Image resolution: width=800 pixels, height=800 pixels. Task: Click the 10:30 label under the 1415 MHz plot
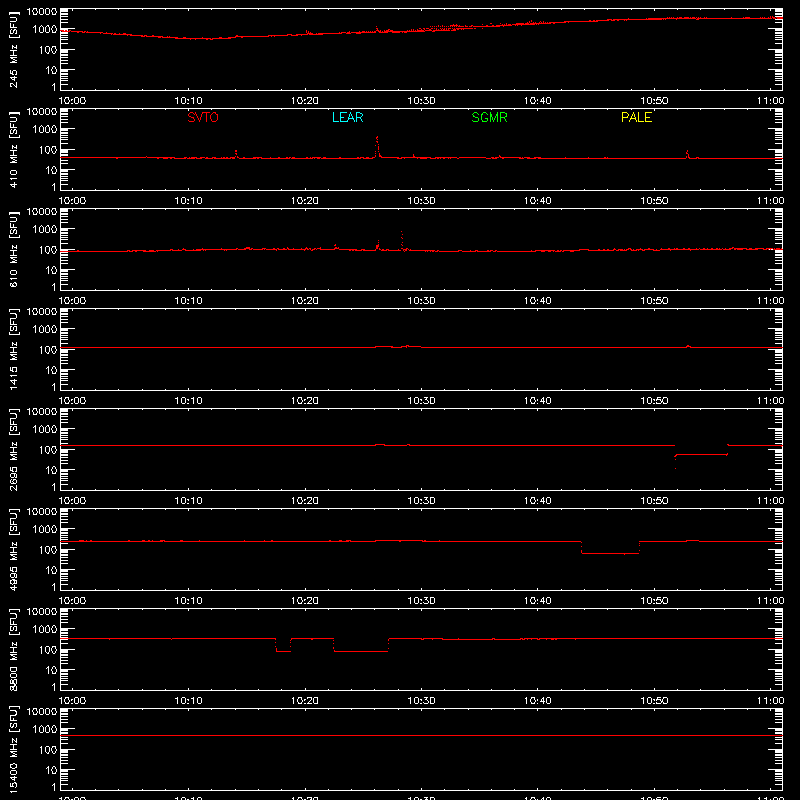click(421, 401)
